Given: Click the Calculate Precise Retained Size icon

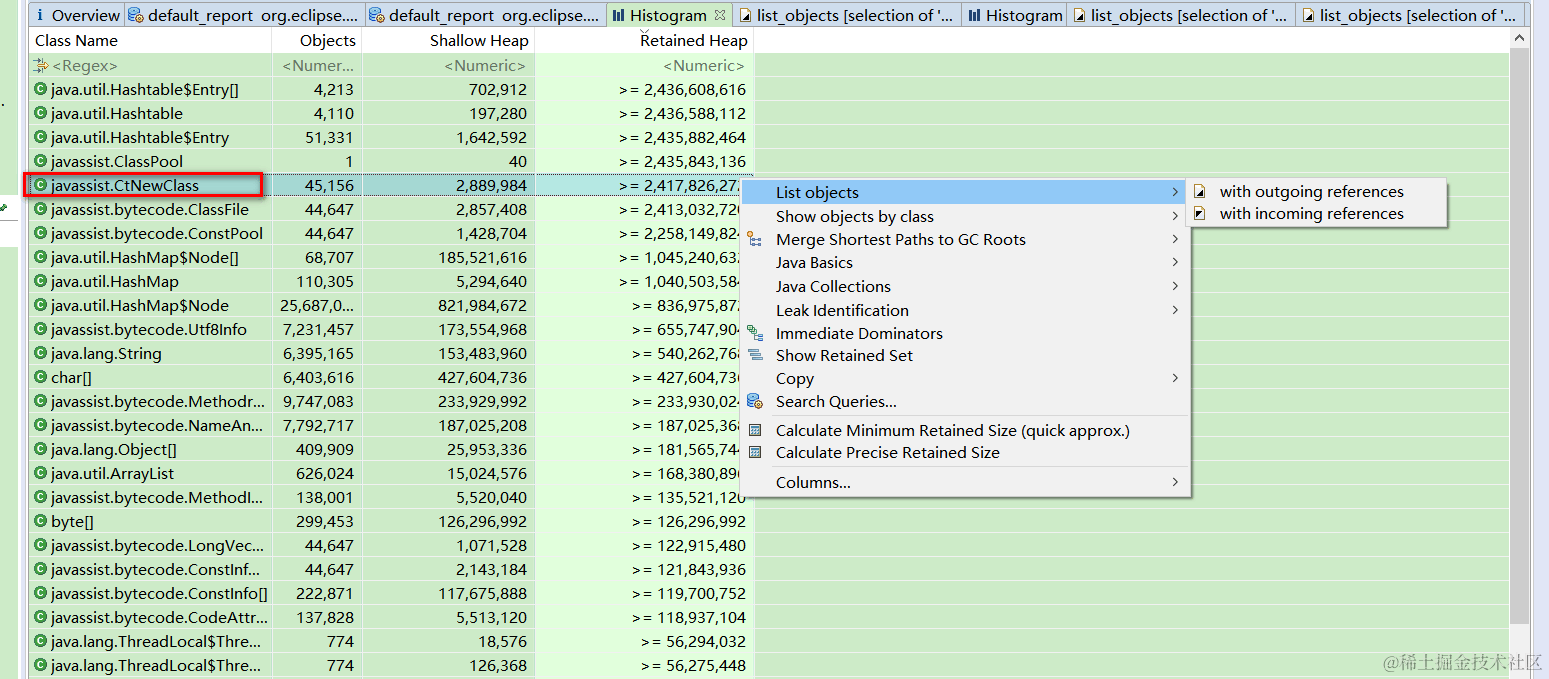Looking at the screenshot, I should click(755, 452).
